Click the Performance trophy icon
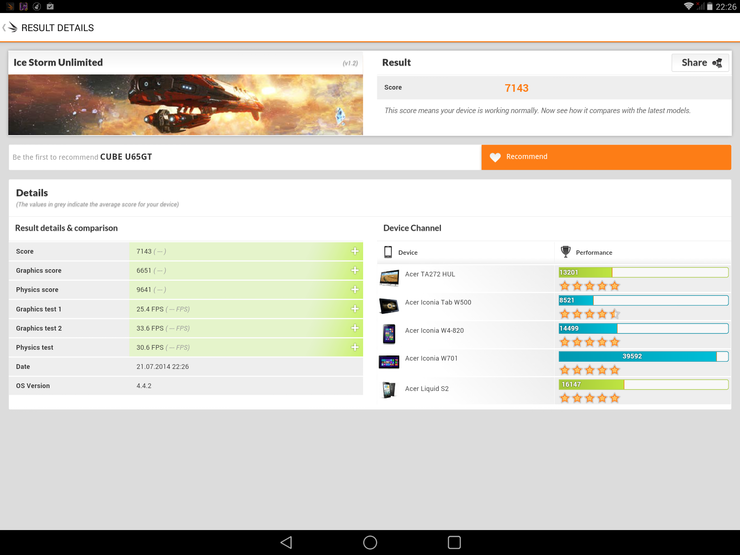The height and width of the screenshot is (555, 740). click(565, 252)
